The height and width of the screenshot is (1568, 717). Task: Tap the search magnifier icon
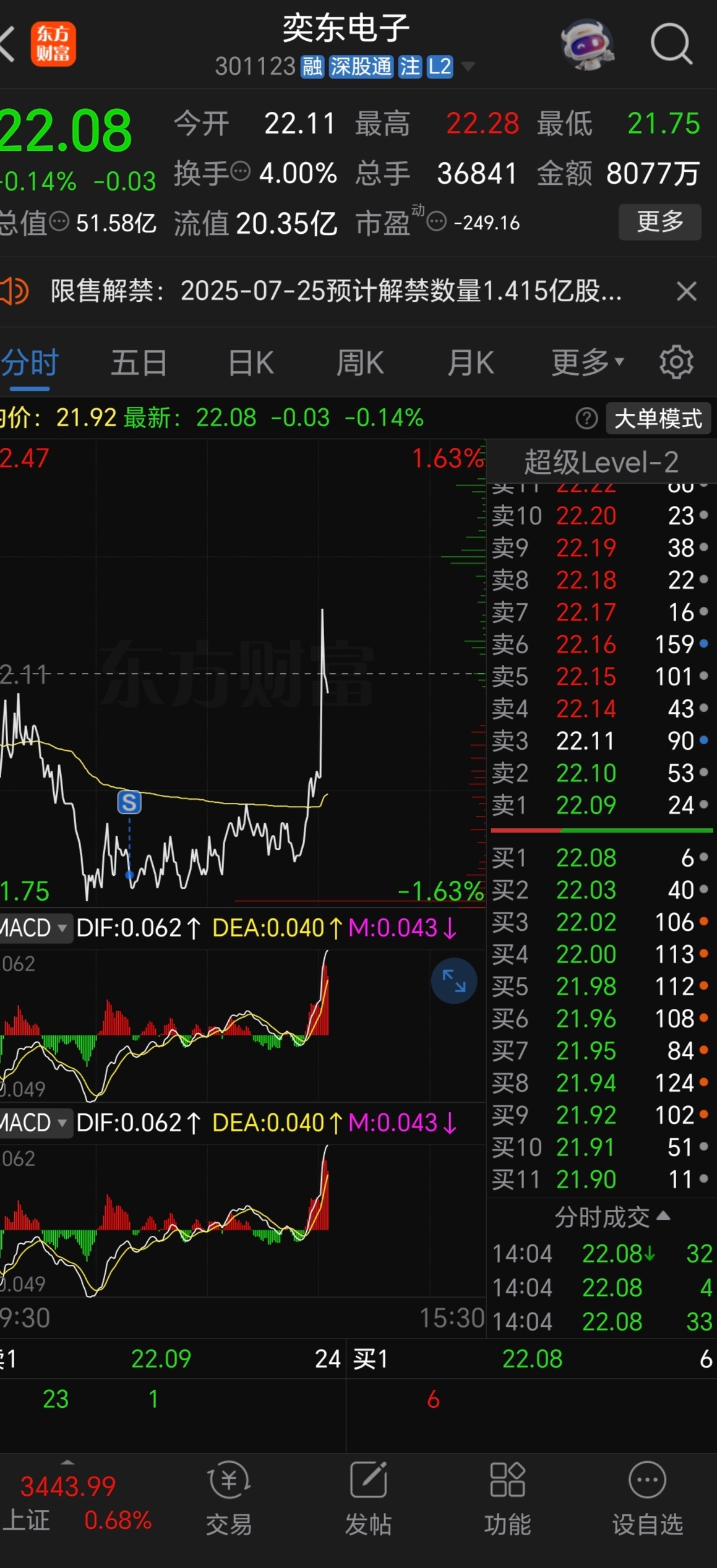point(671,44)
